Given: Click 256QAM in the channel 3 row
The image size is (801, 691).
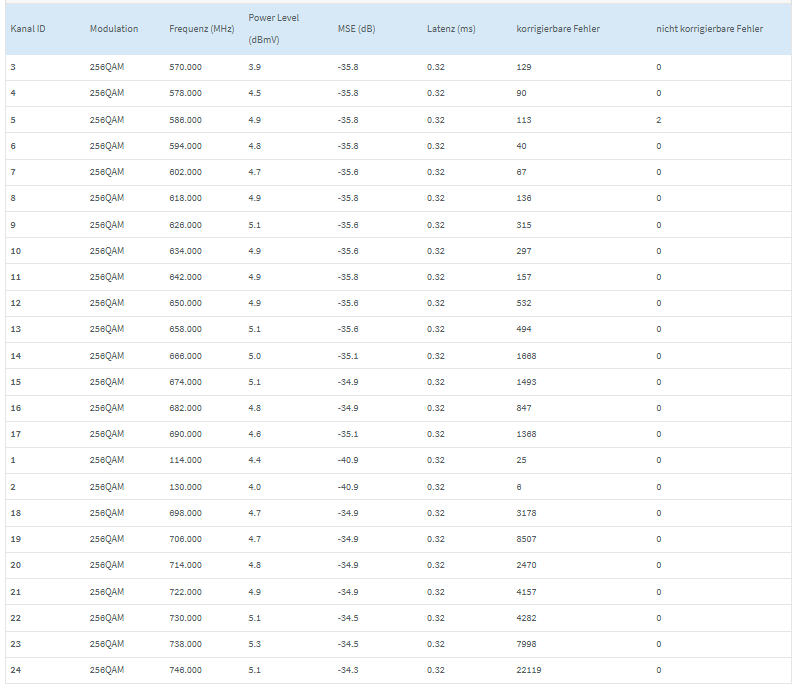Looking at the screenshot, I should click(107, 67).
